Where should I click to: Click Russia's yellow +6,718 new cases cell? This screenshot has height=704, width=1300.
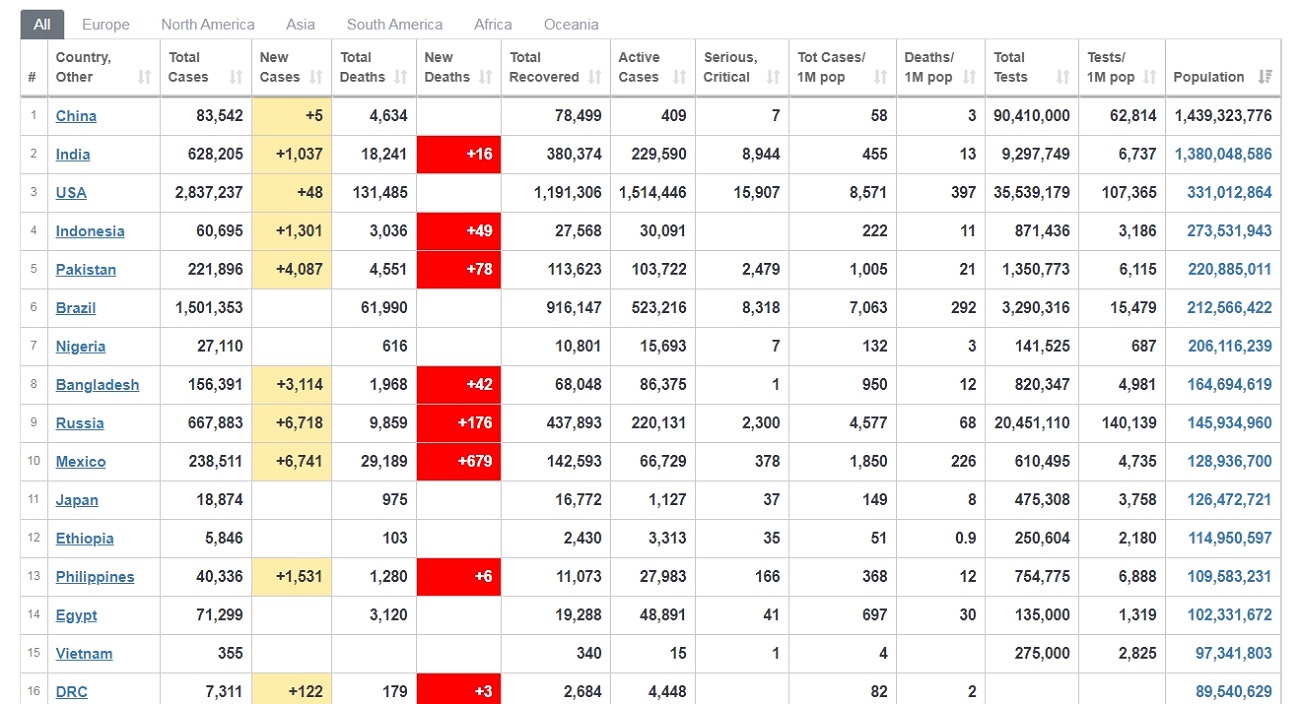tap(292, 423)
